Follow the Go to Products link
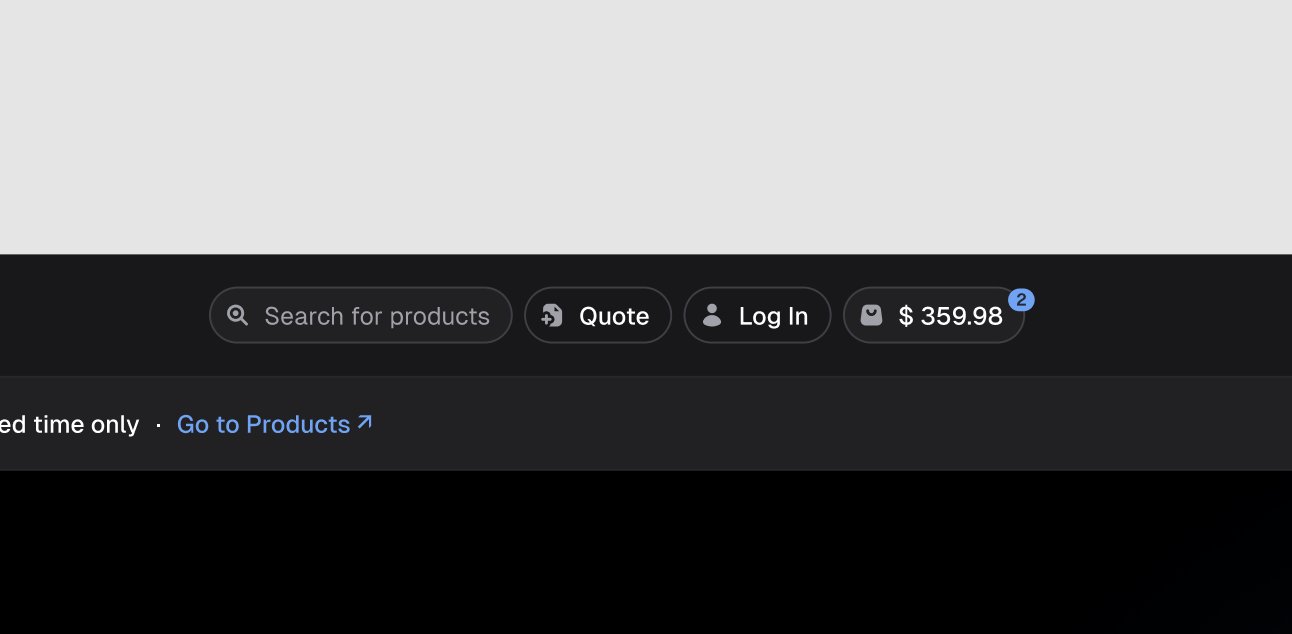Image resolution: width=1292 pixels, height=634 pixels. [x=275, y=424]
